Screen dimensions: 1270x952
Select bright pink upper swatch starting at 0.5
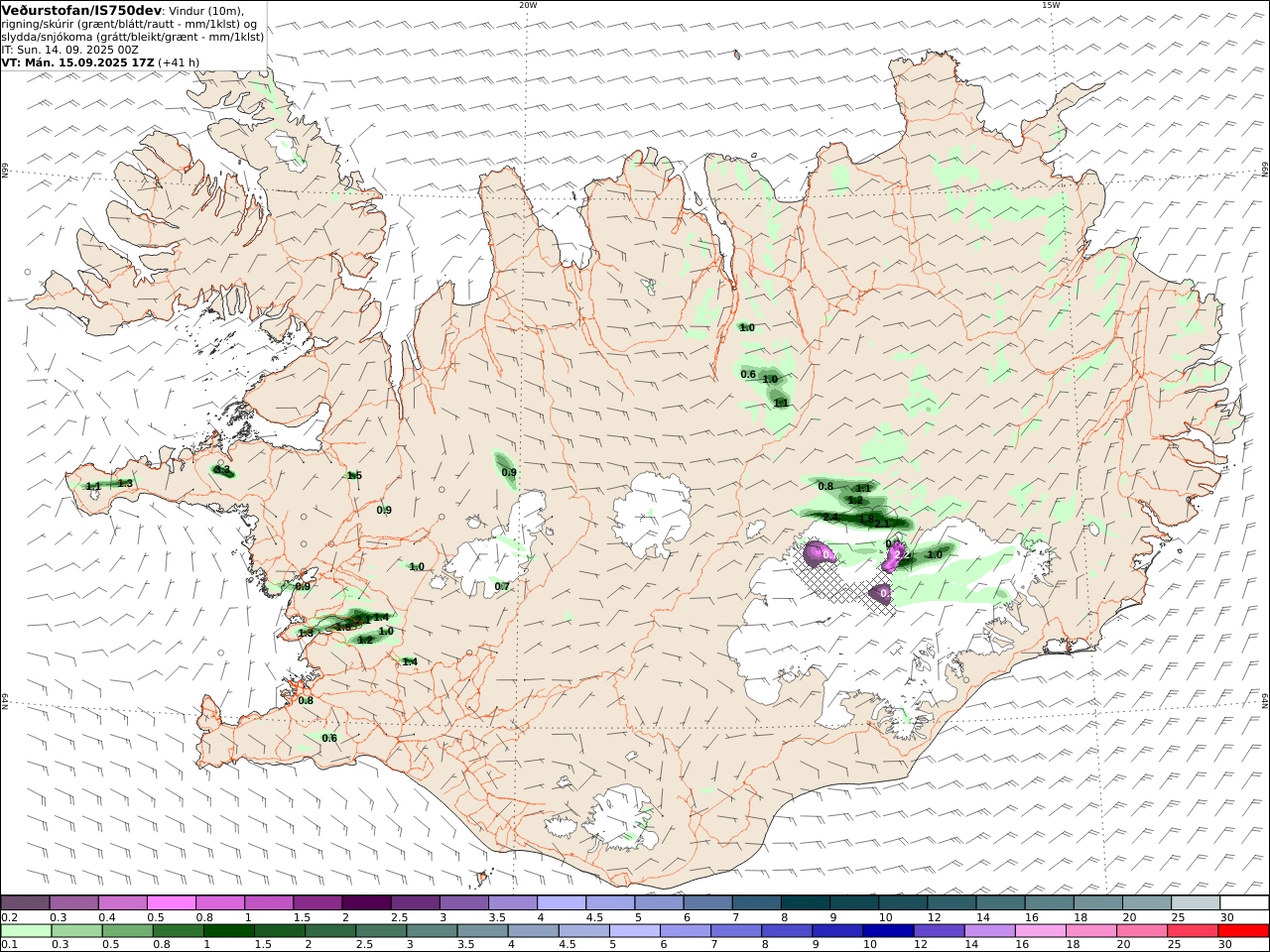click(172, 902)
